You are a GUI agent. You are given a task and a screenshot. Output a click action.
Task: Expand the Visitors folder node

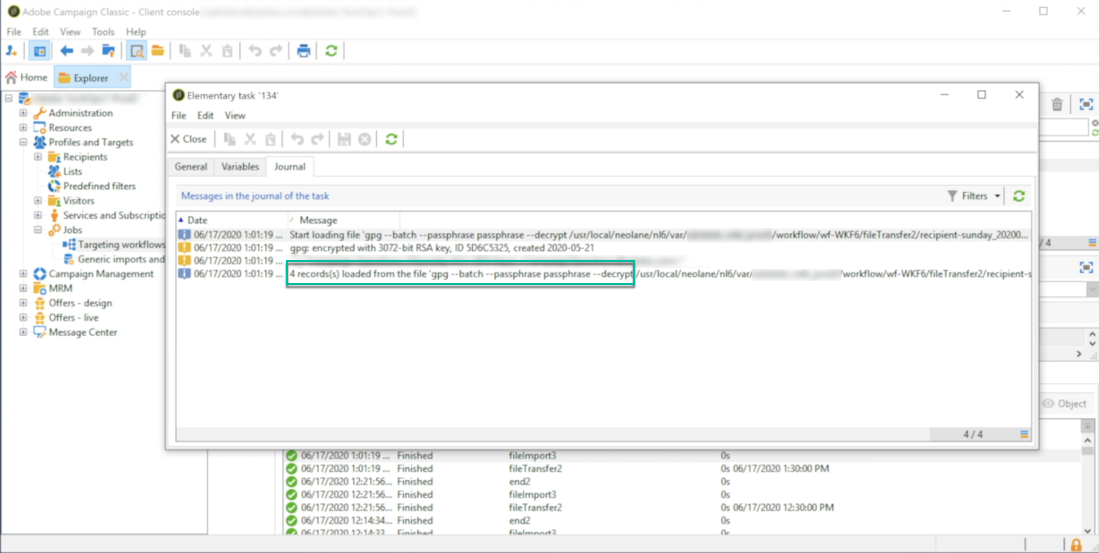click(38, 200)
